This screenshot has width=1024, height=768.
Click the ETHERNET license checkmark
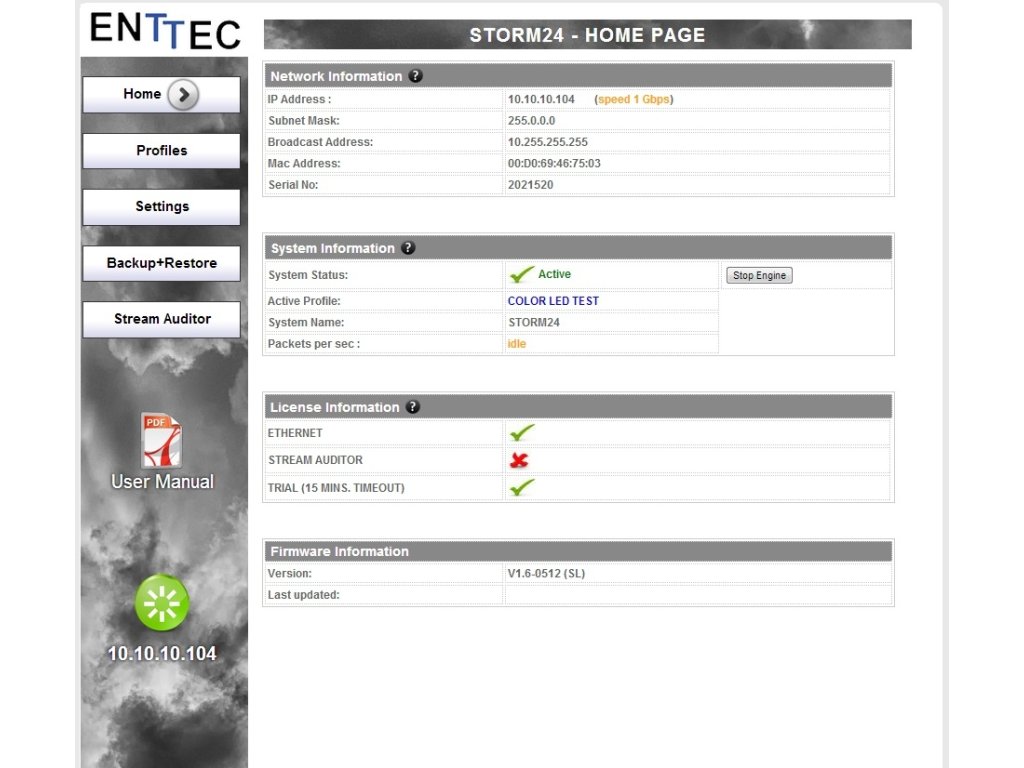pyautogui.click(x=521, y=432)
